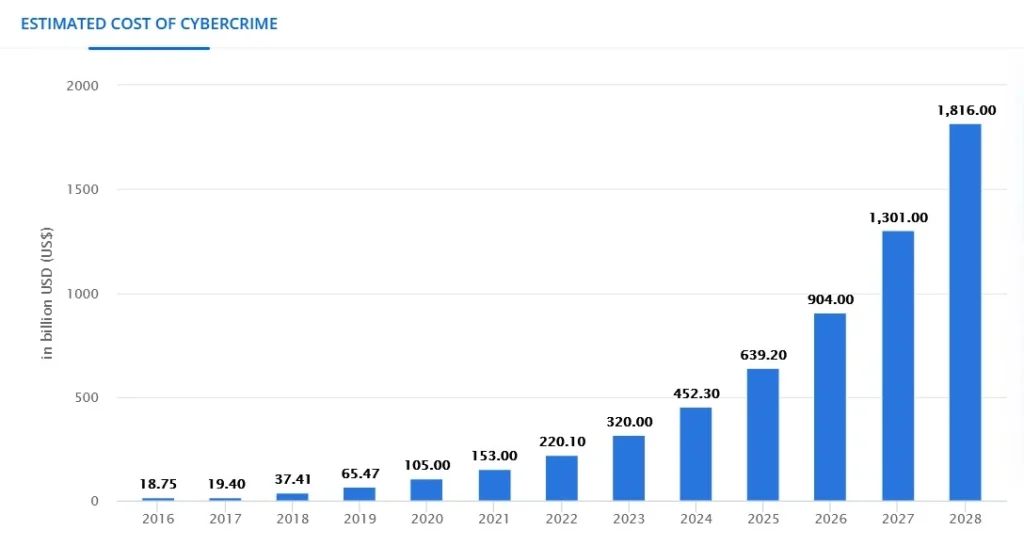Click the 2020 bar in the chart

pyautogui.click(x=426, y=490)
